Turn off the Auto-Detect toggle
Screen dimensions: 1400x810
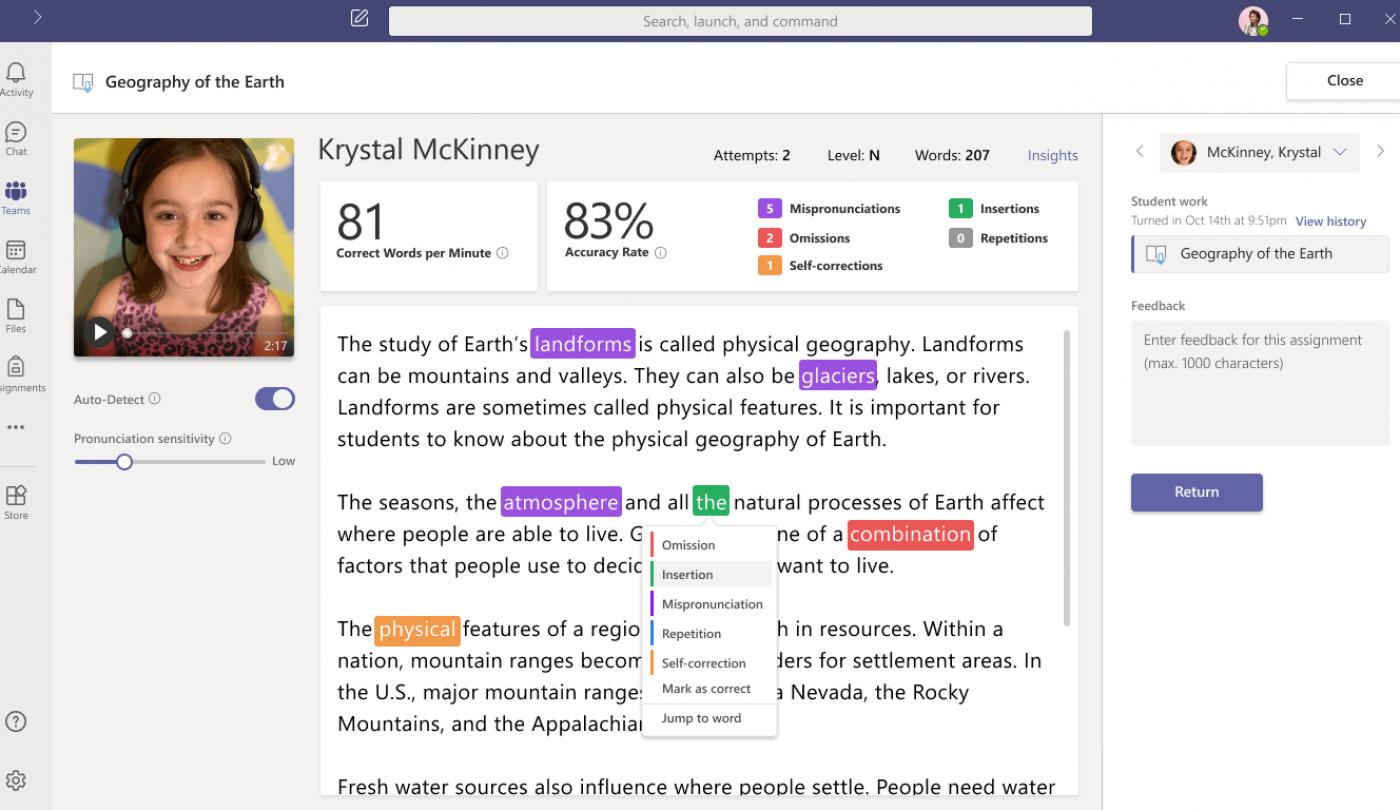click(x=275, y=399)
